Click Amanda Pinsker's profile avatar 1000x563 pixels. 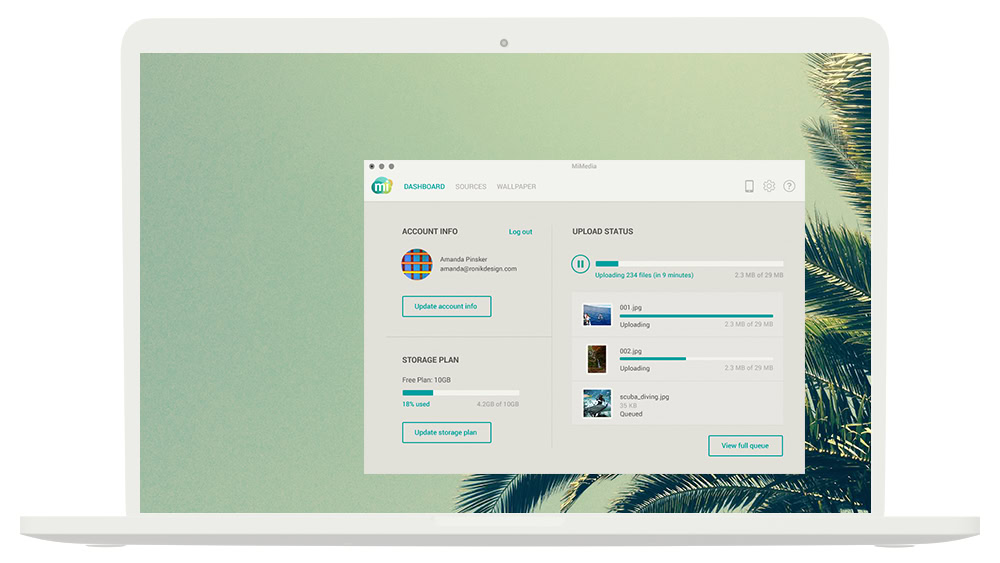pyautogui.click(x=417, y=264)
